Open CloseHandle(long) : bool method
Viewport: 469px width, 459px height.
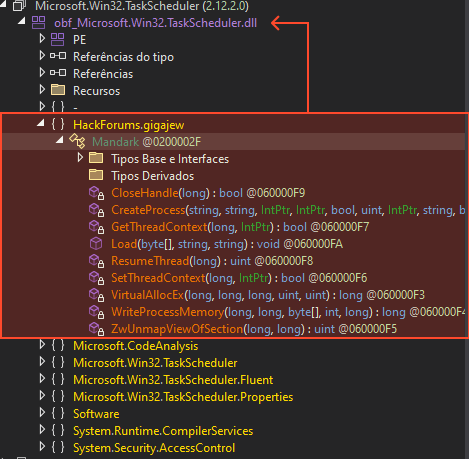[208, 193]
